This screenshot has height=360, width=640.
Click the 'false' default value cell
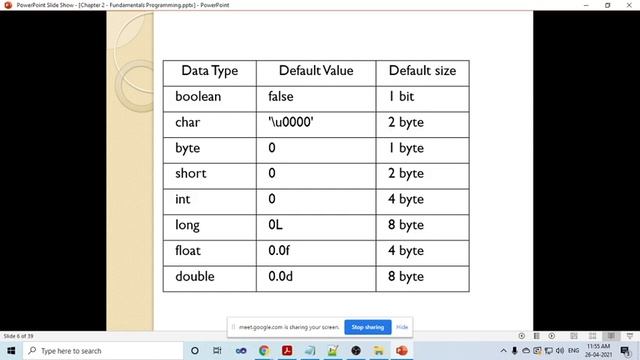coord(316,99)
